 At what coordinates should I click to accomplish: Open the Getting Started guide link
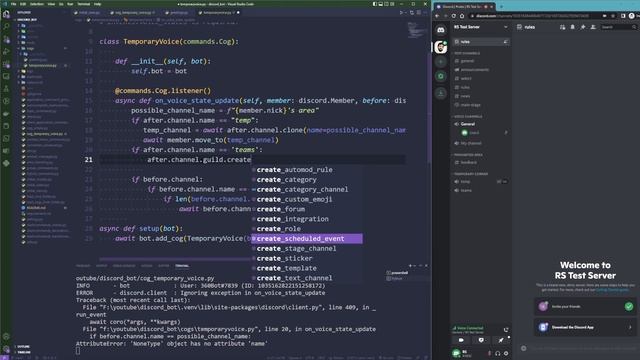(612, 290)
